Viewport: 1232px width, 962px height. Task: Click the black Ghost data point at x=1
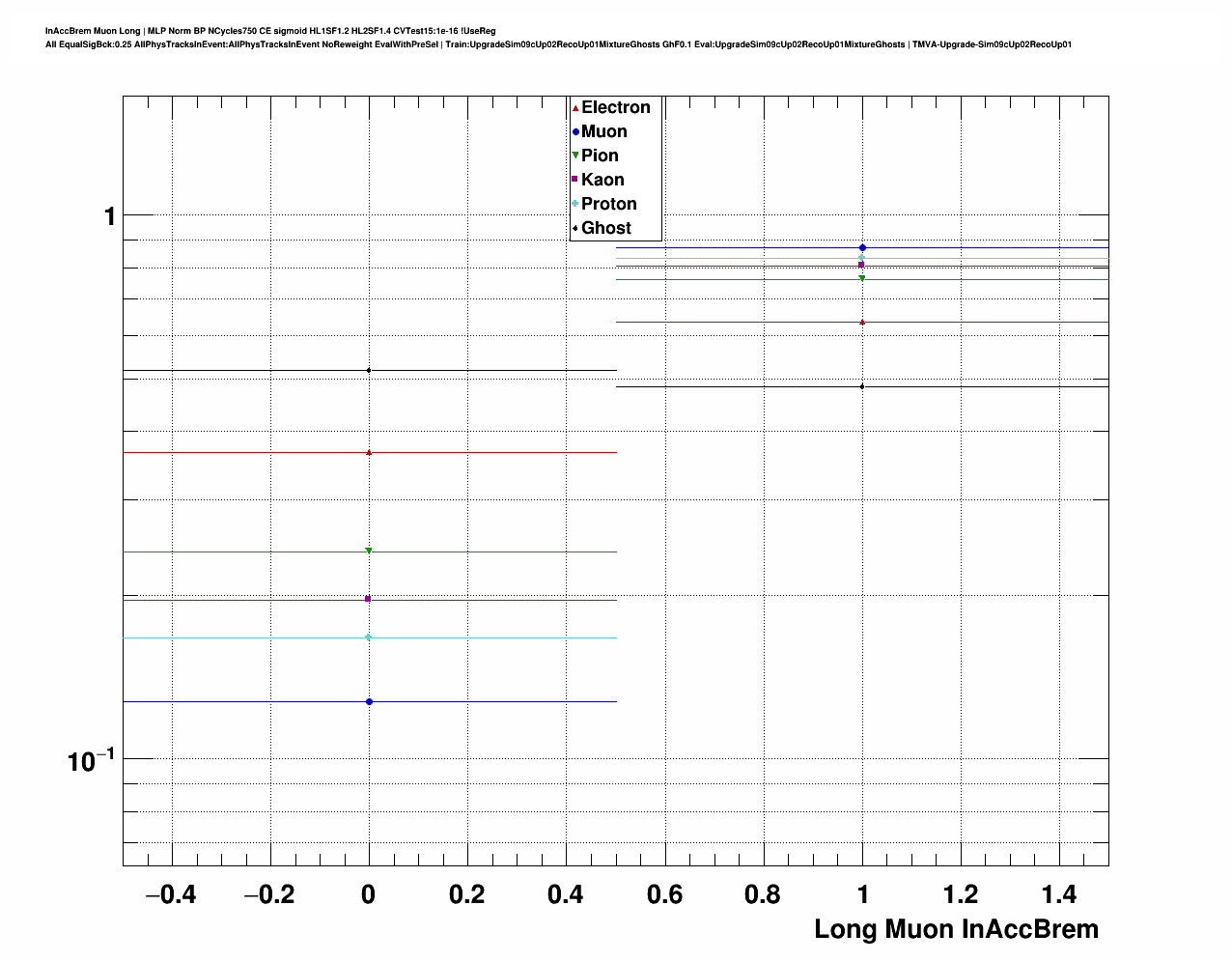pyautogui.click(x=862, y=386)
